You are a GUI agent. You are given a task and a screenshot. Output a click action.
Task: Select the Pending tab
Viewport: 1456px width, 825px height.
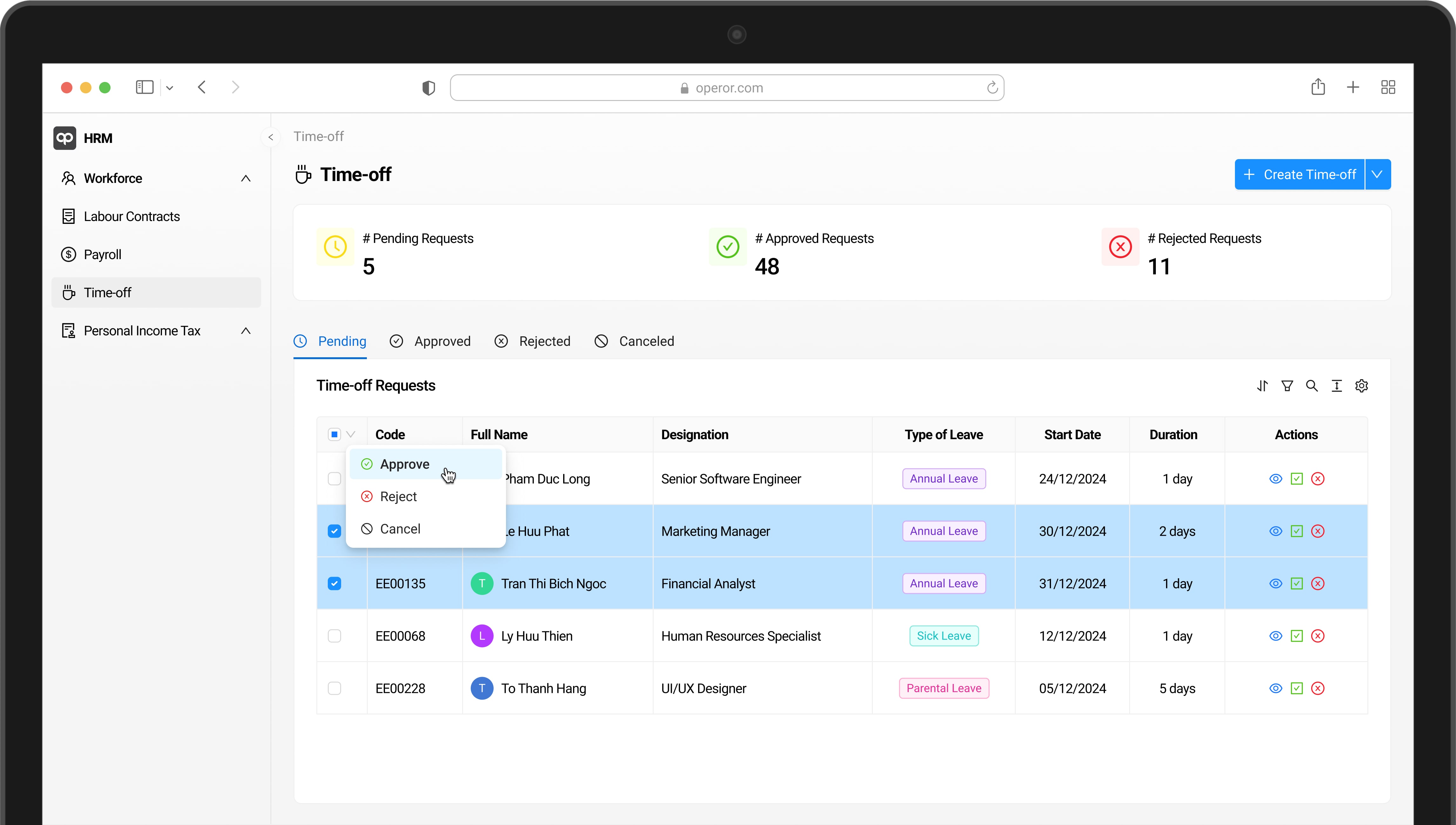[x=330, y=341]
